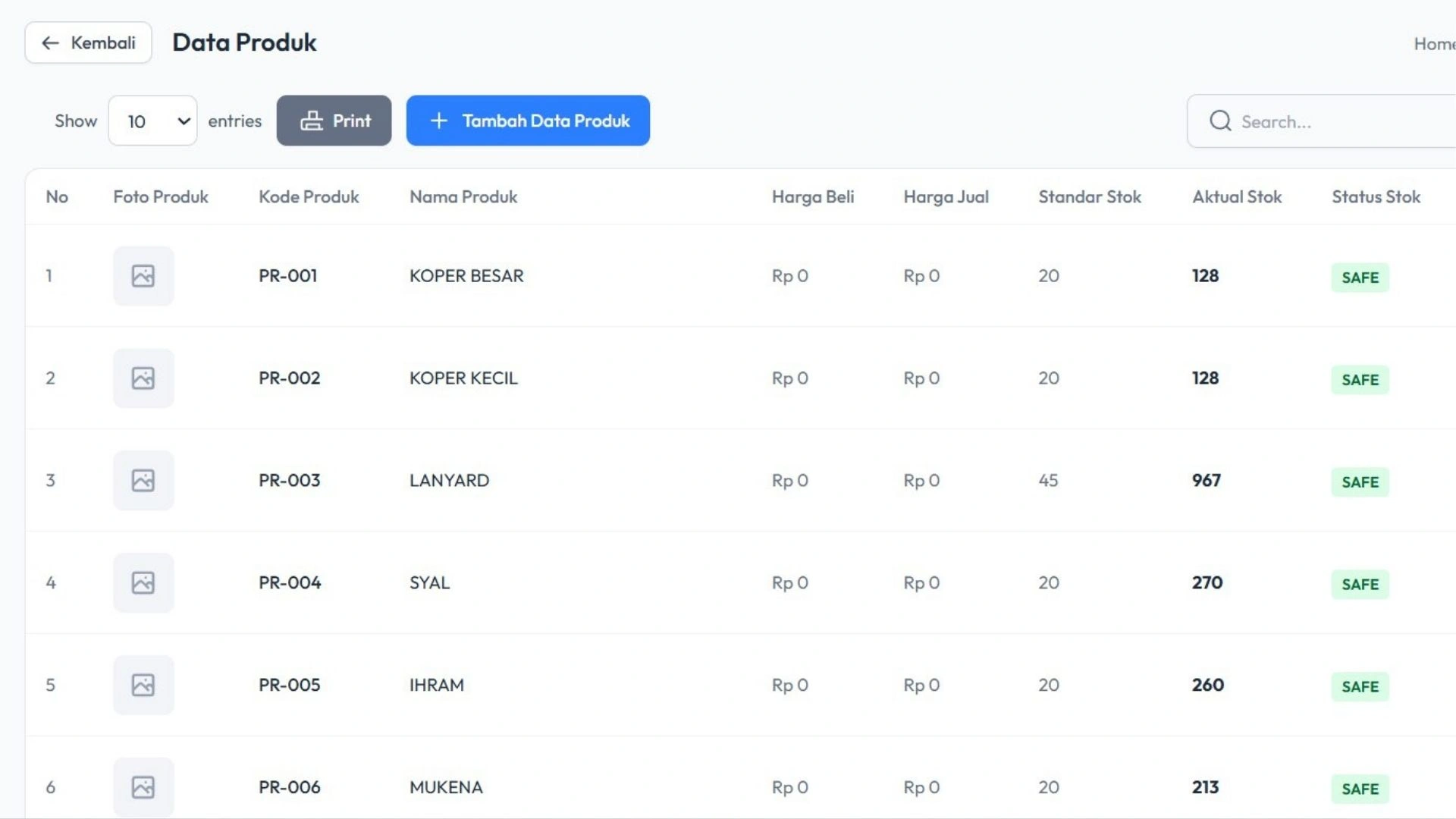This screenshot has width=1456, height=819.
Task: Click MUKENA product photo placeholder
Action: tap(143, 787)
